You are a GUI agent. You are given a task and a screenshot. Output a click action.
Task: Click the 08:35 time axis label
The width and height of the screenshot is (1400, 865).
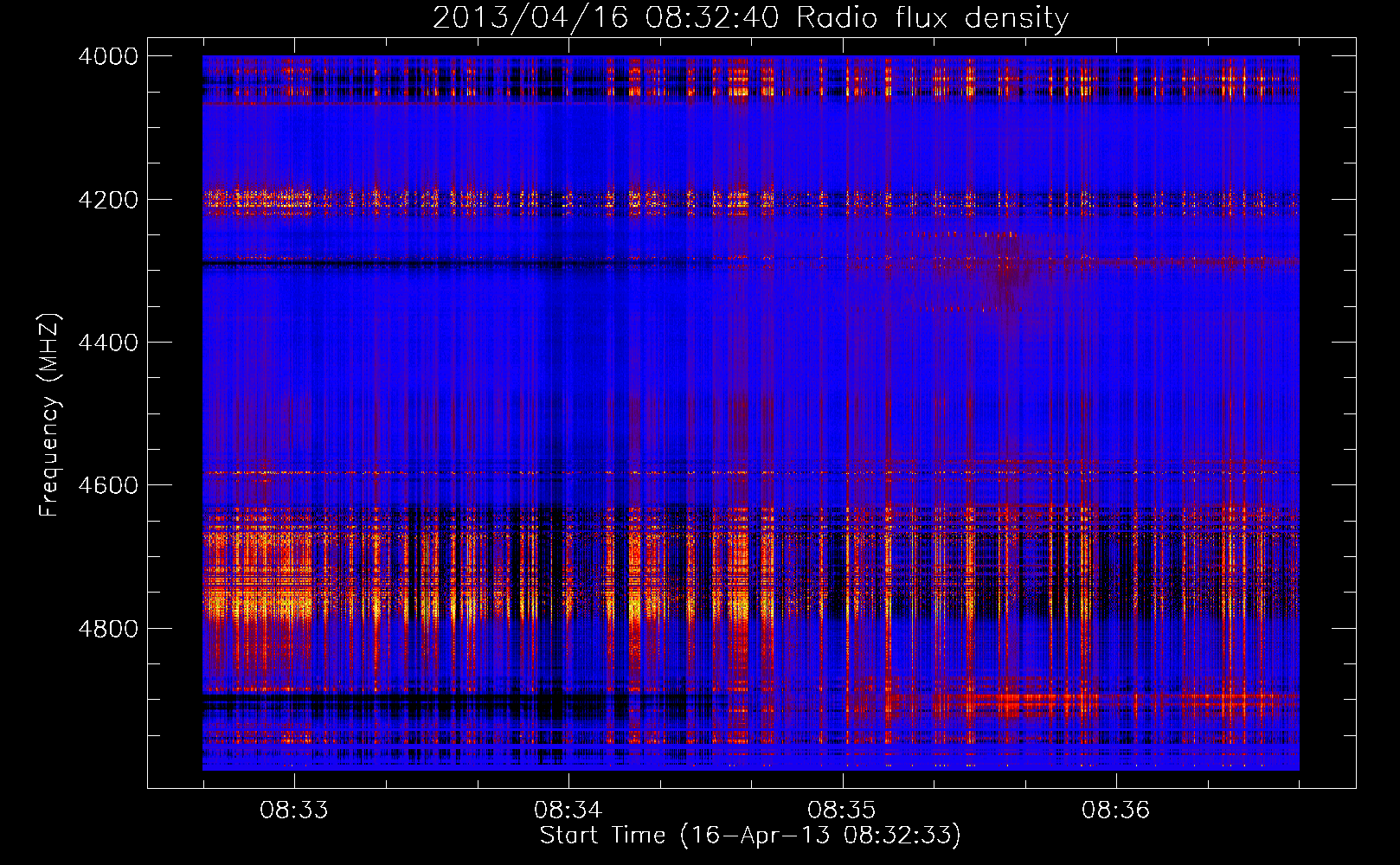pyautogui.click(x=842, y=810)
